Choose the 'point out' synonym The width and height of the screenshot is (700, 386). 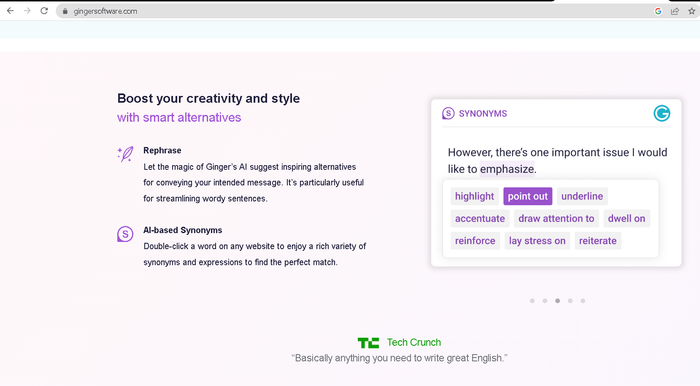(528, 196)
